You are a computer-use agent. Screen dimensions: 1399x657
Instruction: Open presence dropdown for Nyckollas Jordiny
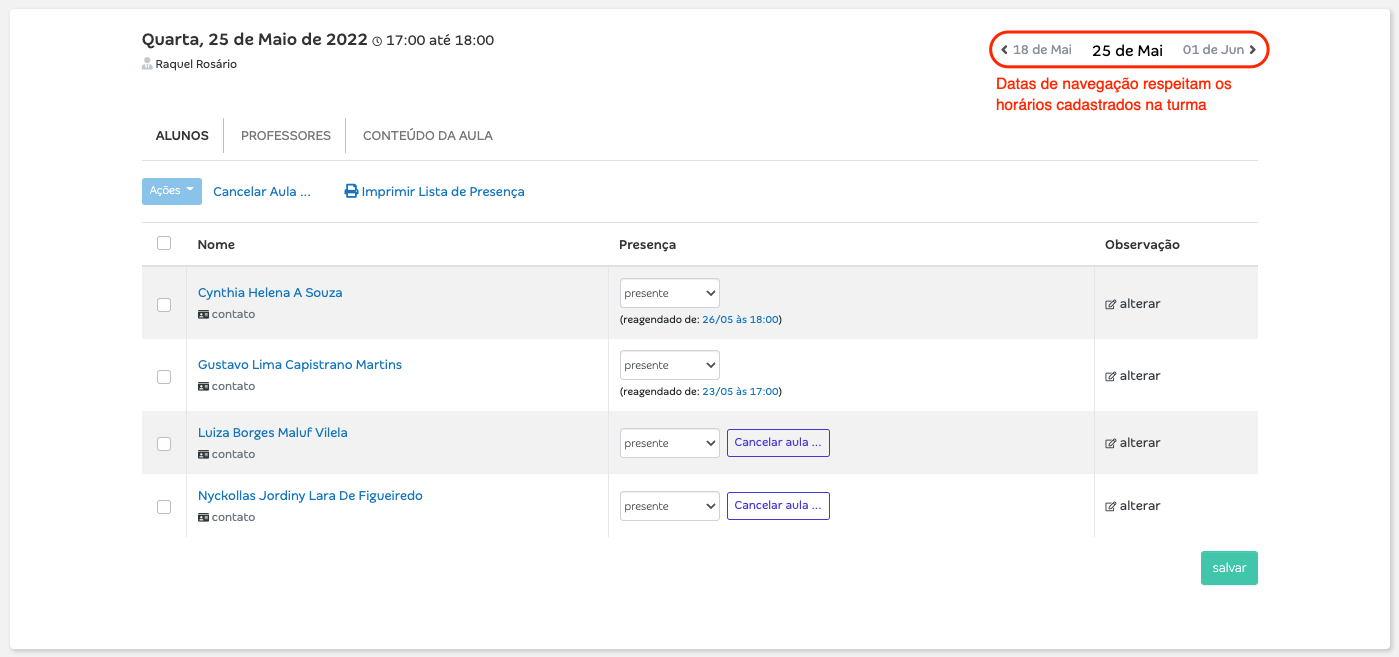coord(670,506)
